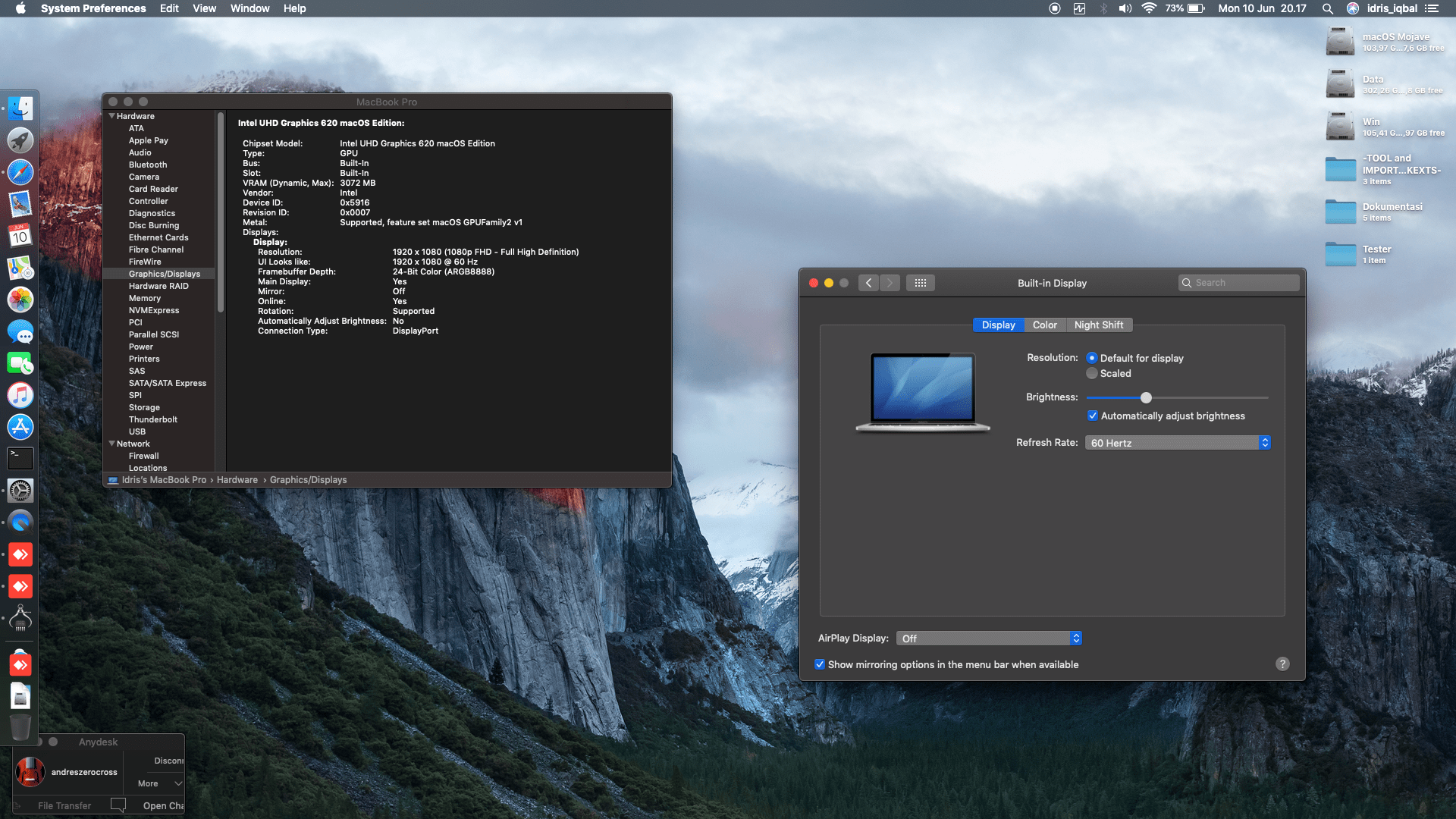Open App Store from the dock

(x=20, y=427)
